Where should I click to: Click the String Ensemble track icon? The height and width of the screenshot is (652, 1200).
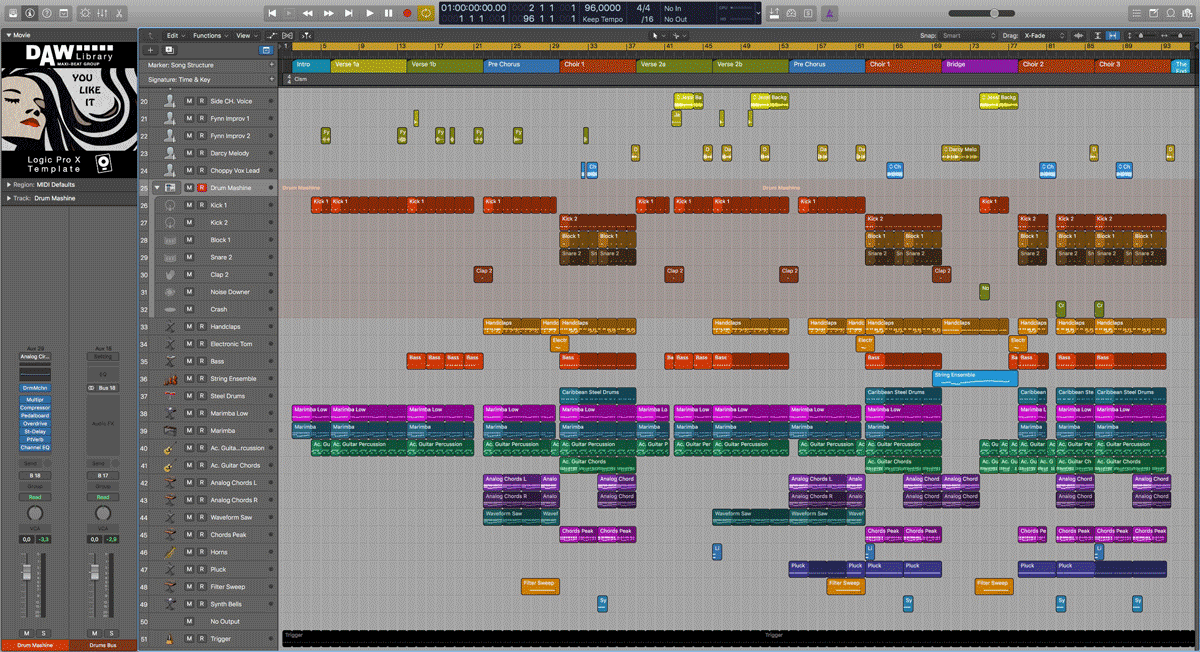[170, 379]
